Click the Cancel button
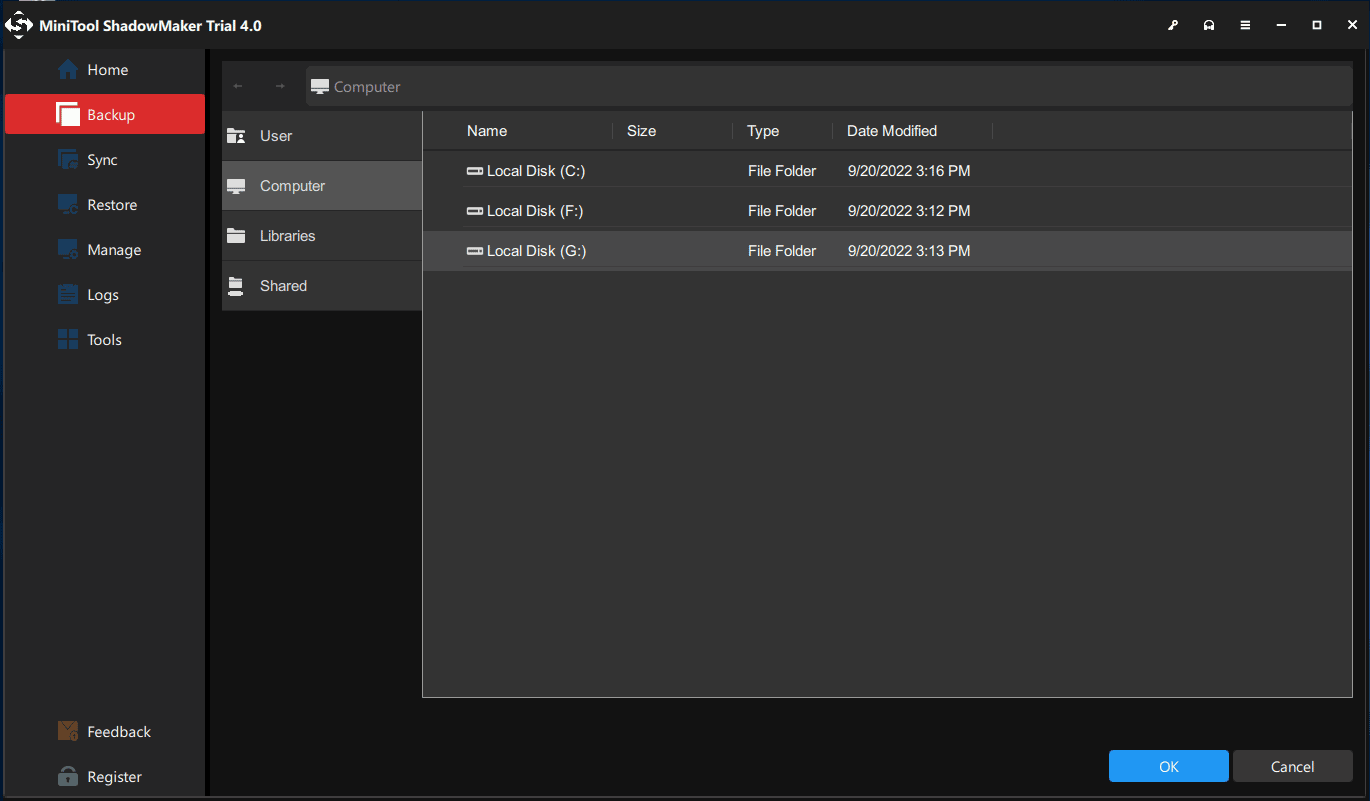1370x801 pixels. [1293, 766]
